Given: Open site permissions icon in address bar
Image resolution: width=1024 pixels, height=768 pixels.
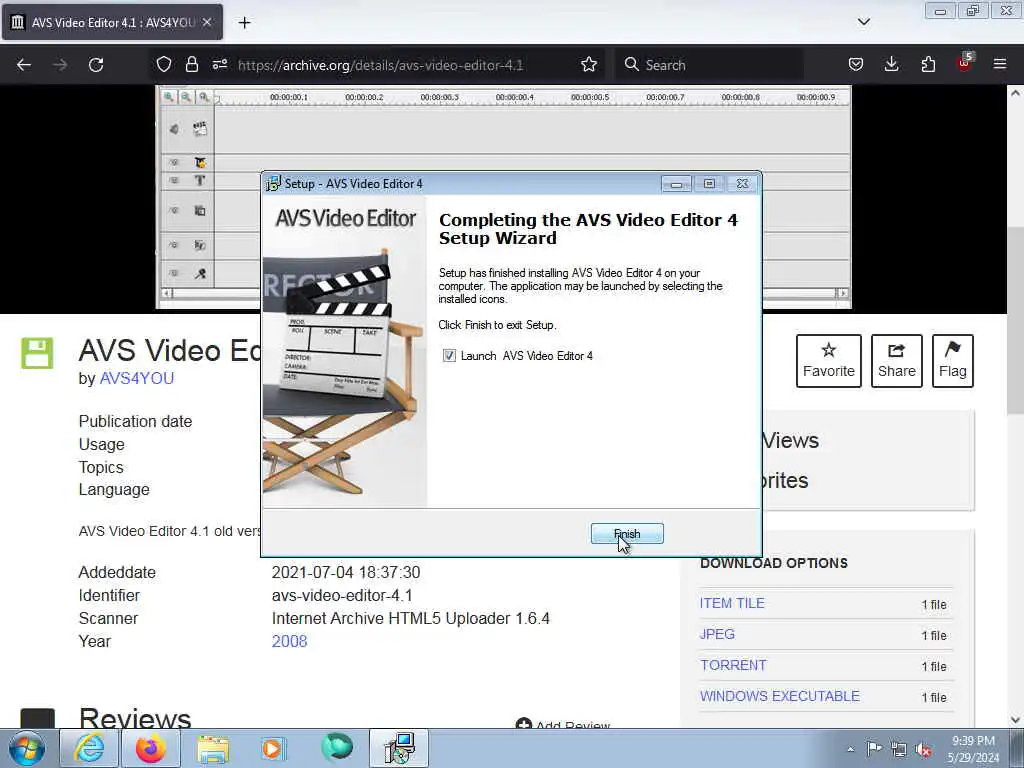Looking at the screenshot, I should (220, 64).
